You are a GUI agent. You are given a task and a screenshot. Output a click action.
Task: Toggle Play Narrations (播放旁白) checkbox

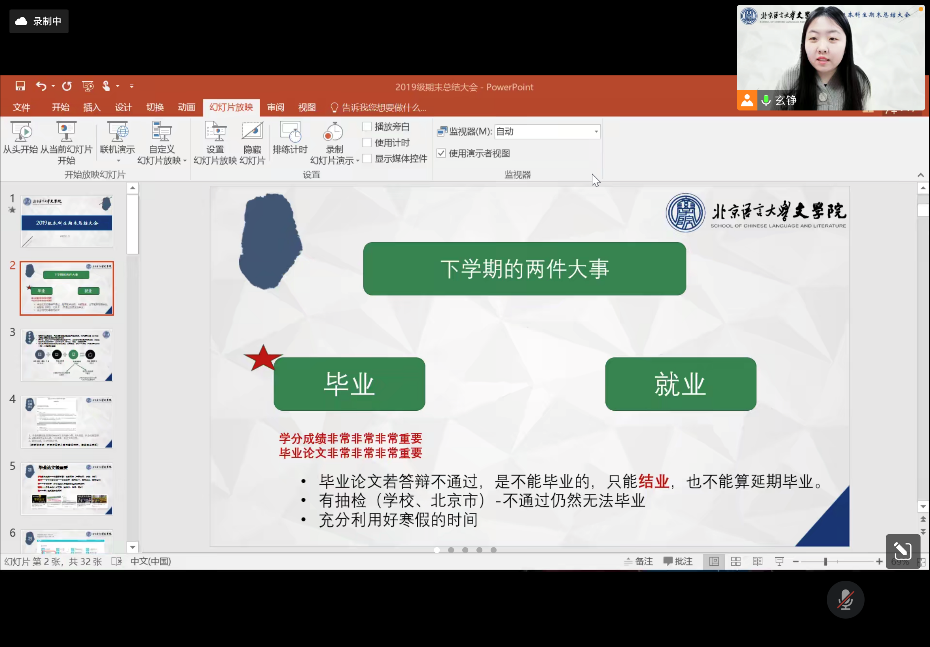[367, 127]
